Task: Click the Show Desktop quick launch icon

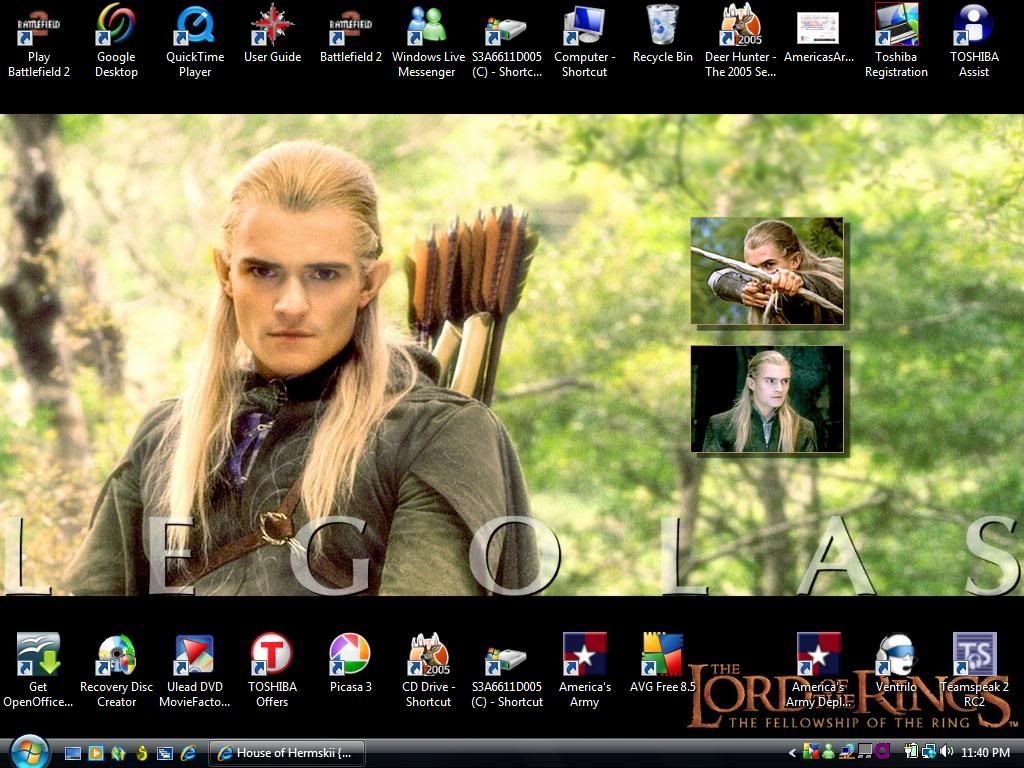Action: 73,753
